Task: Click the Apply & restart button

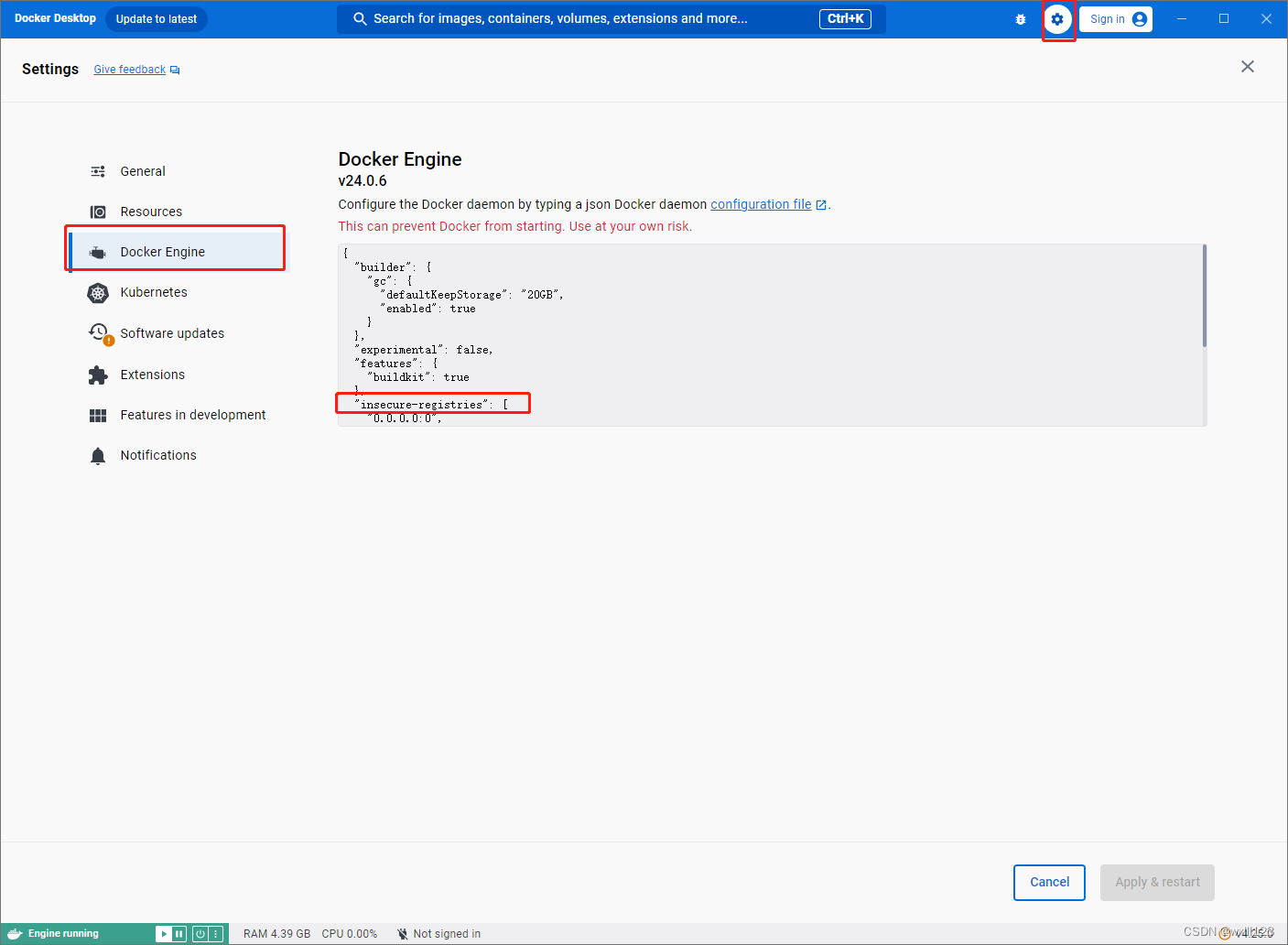Action: point(1157,883)
